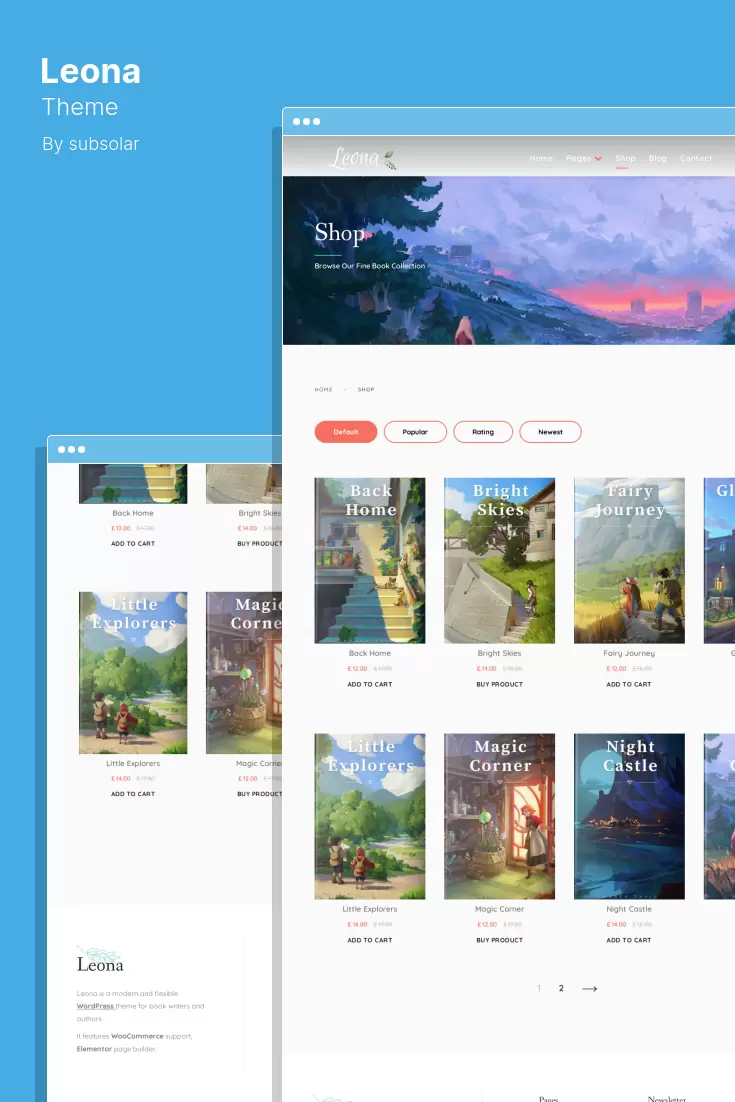Image resolution: width=735 pixels, height=1102 pixels.
Task: Open the Shop menu item in the header
Action: tap(625, 158)
